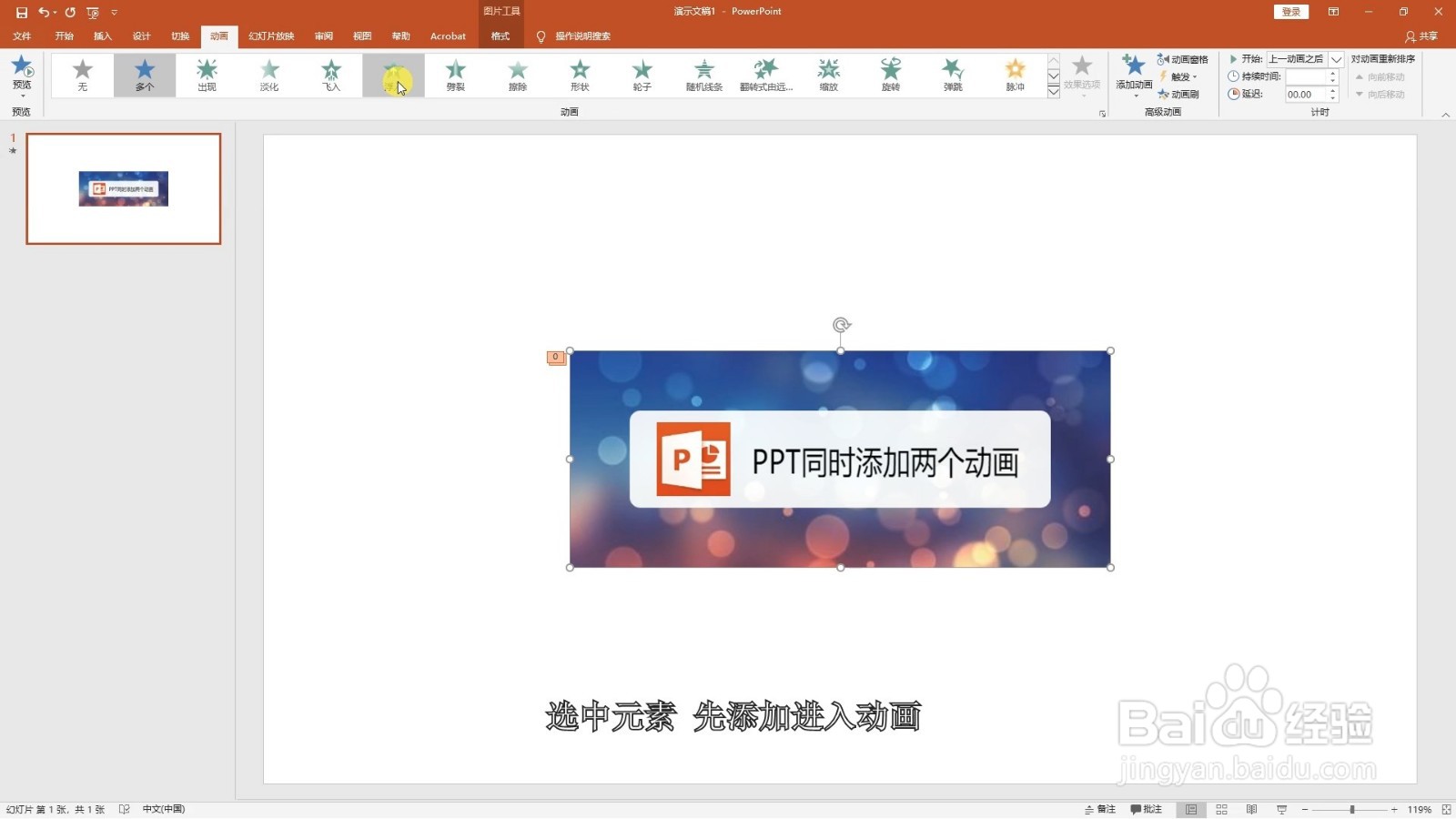Open the 动画窗格 animation pane
The image size is (1456, 819).
point(1182,59)
